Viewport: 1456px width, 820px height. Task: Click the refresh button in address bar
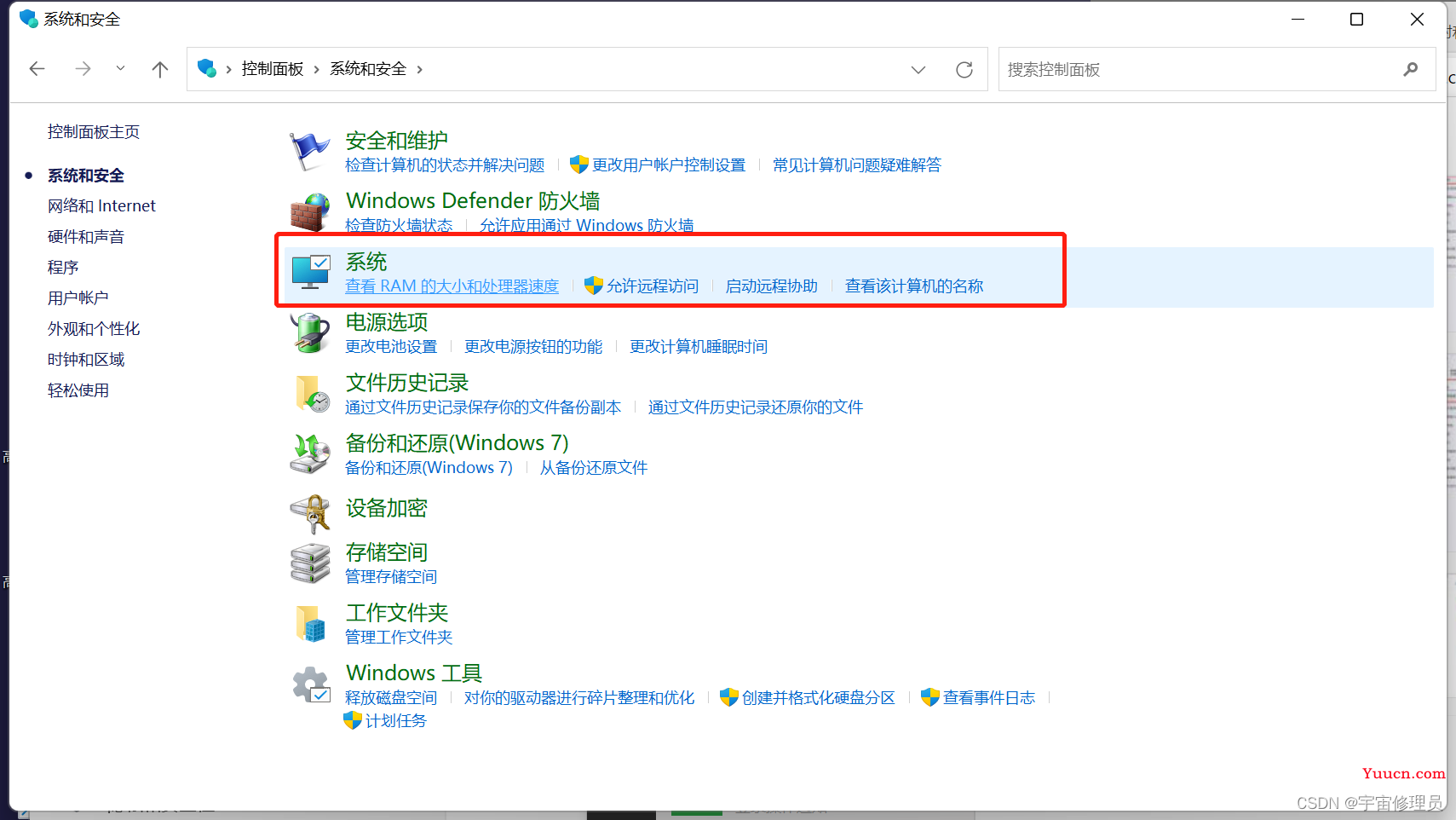(x=964, y=70)
